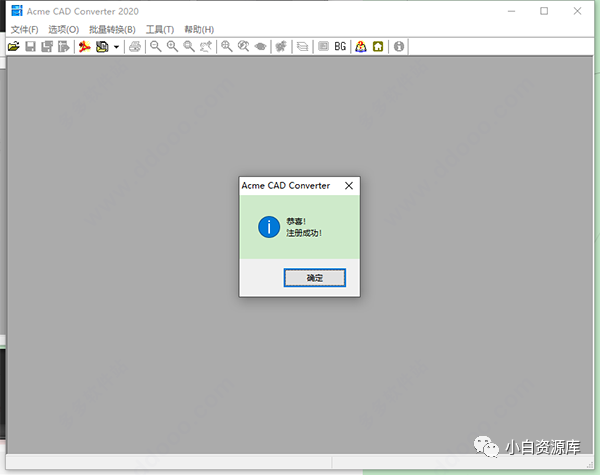This screenshot has height=475, width=600.
Task: Click the layout list icon before BG
Action: coord(323,47)
